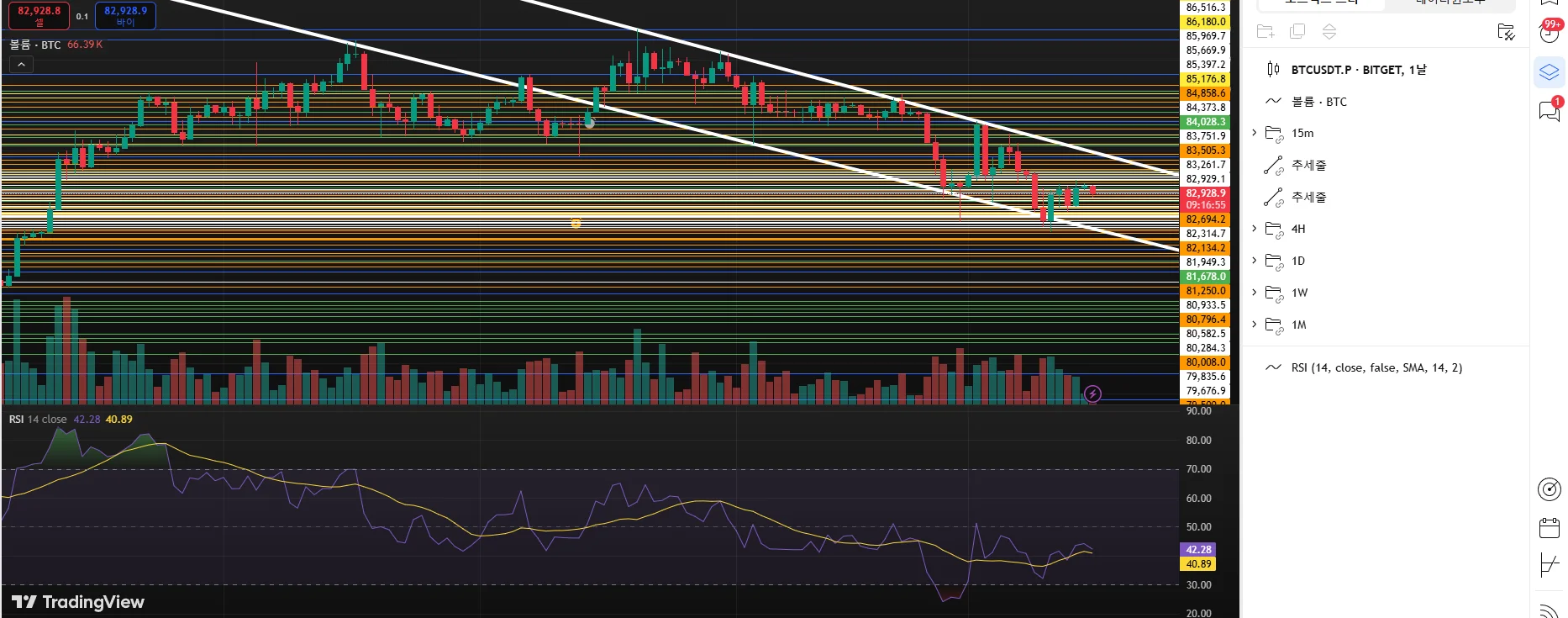
Task: Select the RSI (14, close, false, SMA, 14, 2) row
Action: tap(1385, 367)
